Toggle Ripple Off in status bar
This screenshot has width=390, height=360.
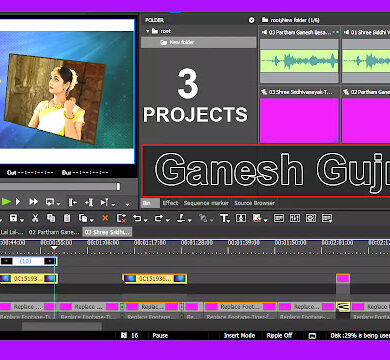[x=279, y=336]
